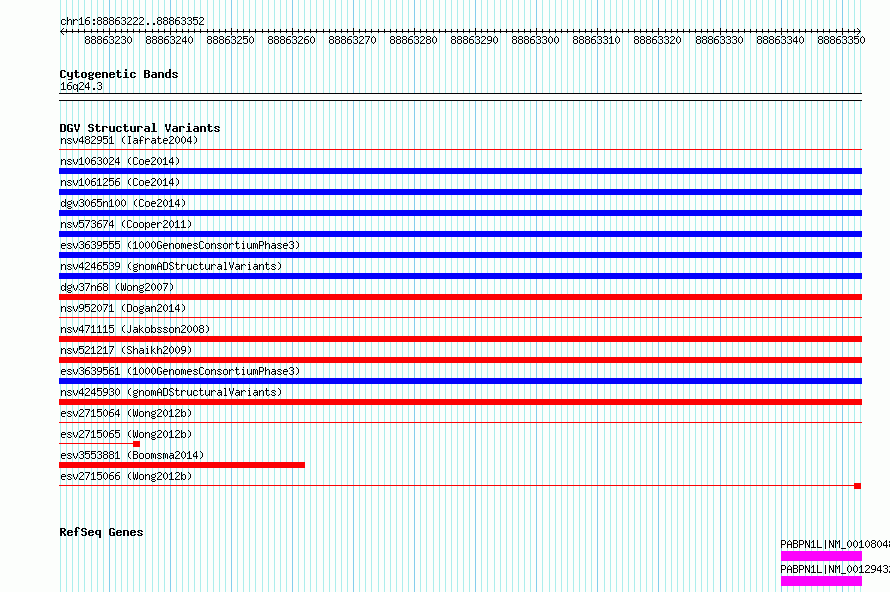Click ruler position 88863330
The height and width of the screenshot is (592, 890).
719,40
